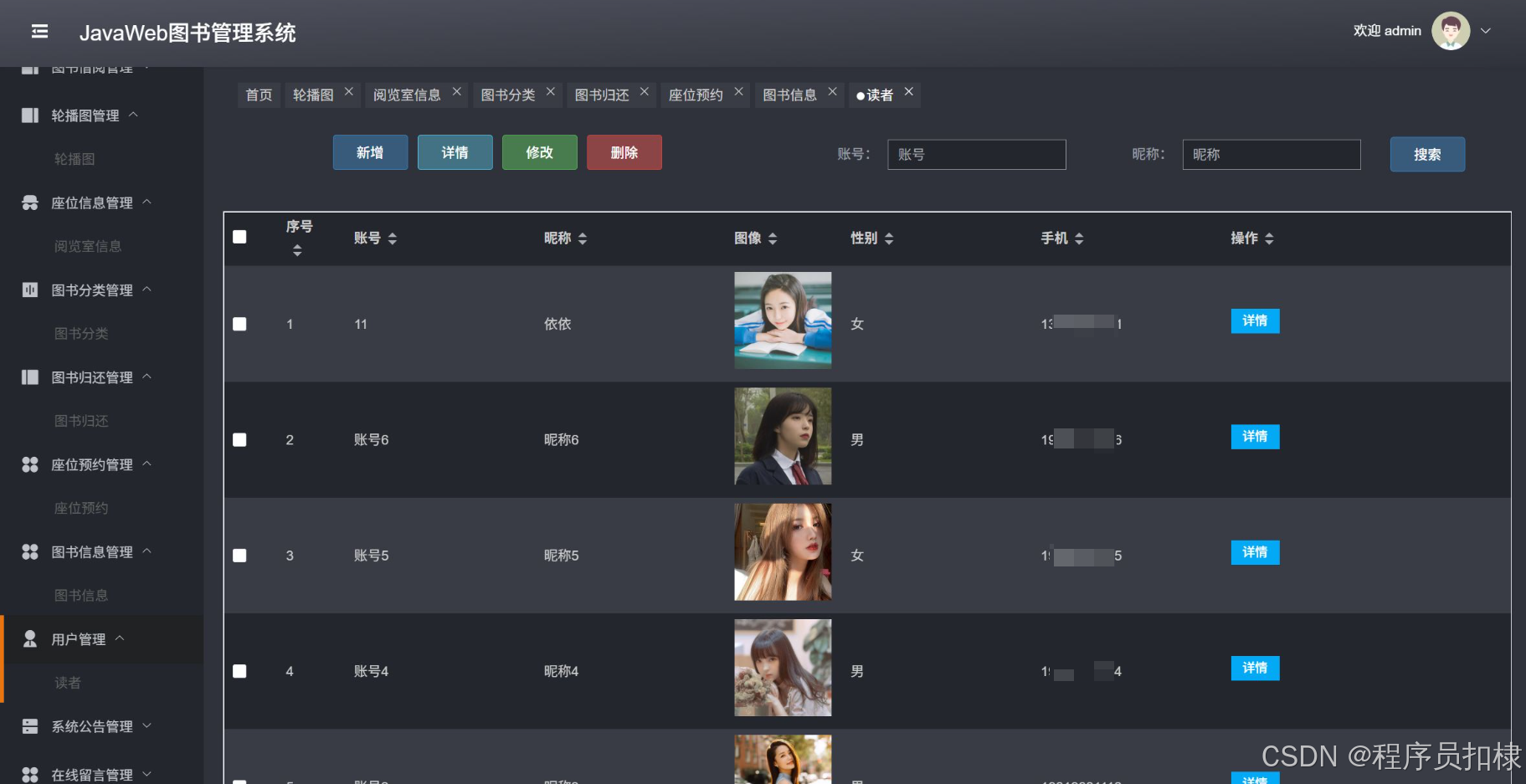The image size is (1526, 784).
Task: Open the admin account dropdown arrow
Action: click(1486, 31)
